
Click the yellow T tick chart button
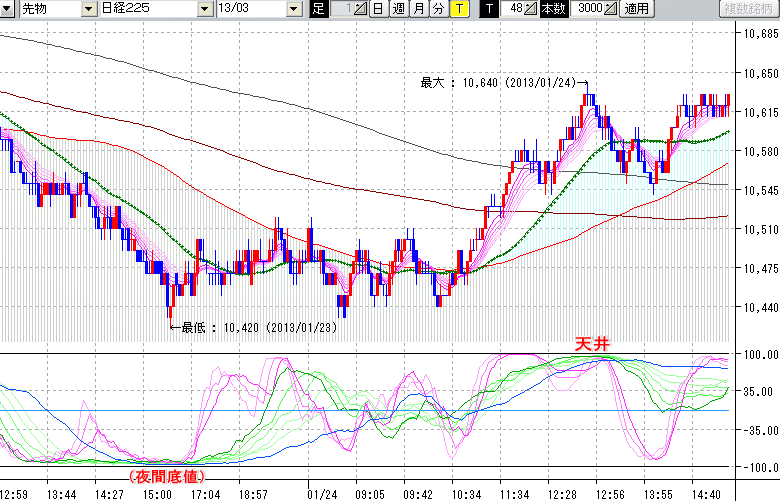coord(459,9)
